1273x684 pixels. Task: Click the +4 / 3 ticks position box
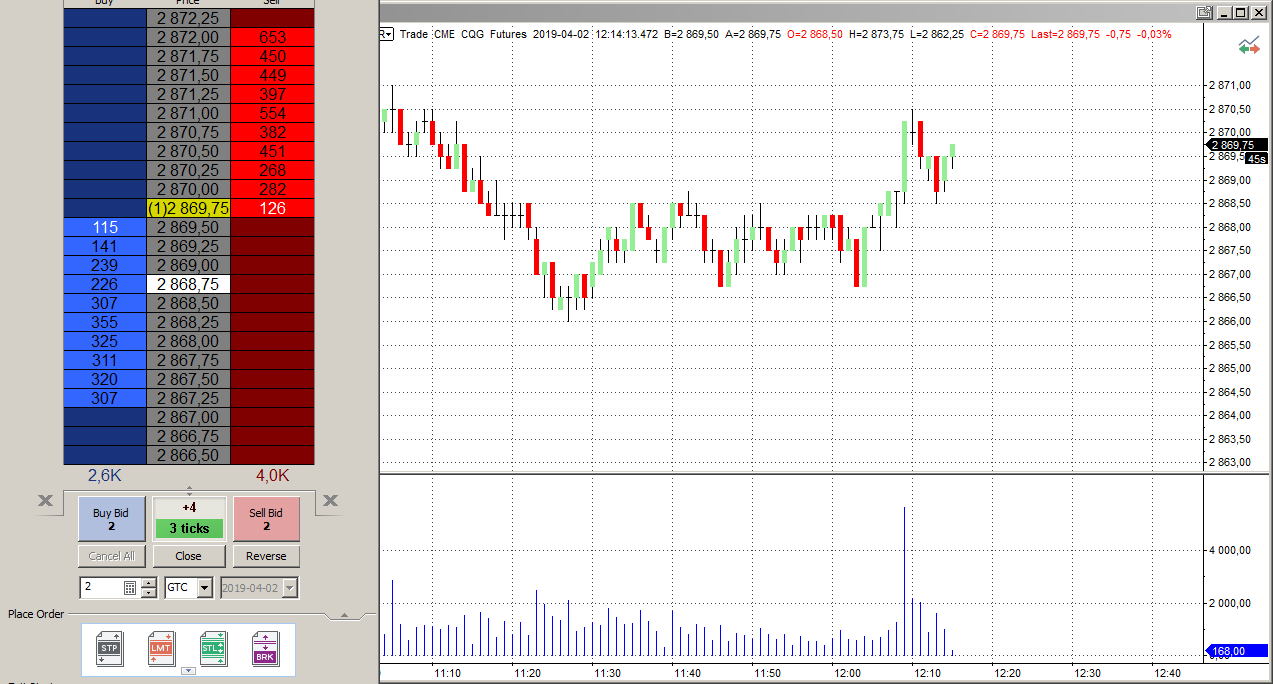(188, 519)
